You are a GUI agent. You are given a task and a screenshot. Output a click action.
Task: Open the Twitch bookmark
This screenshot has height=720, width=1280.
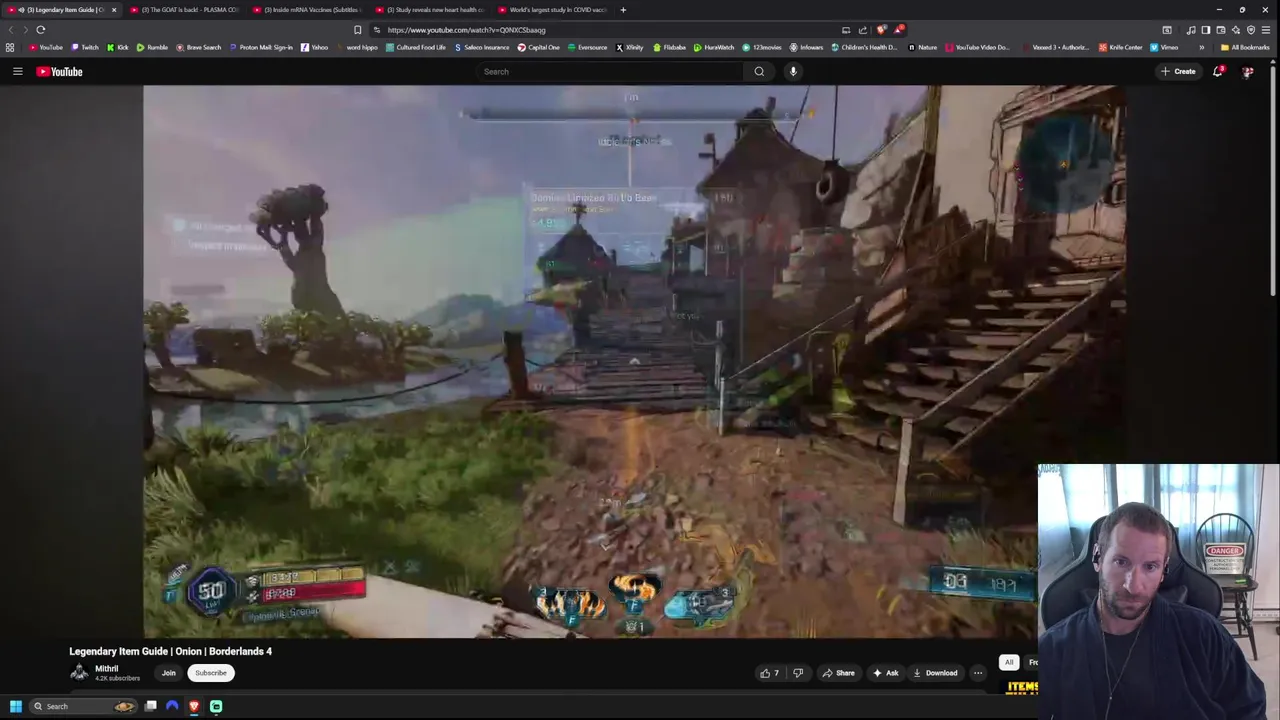[84, 47]
